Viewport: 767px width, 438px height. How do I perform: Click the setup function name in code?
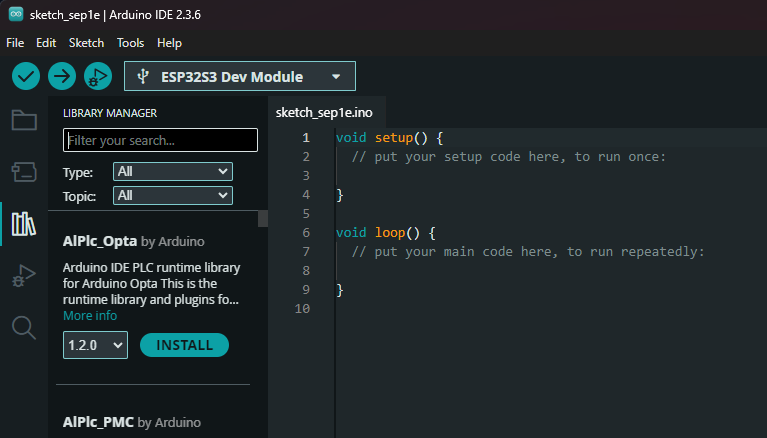coord(394,138)
